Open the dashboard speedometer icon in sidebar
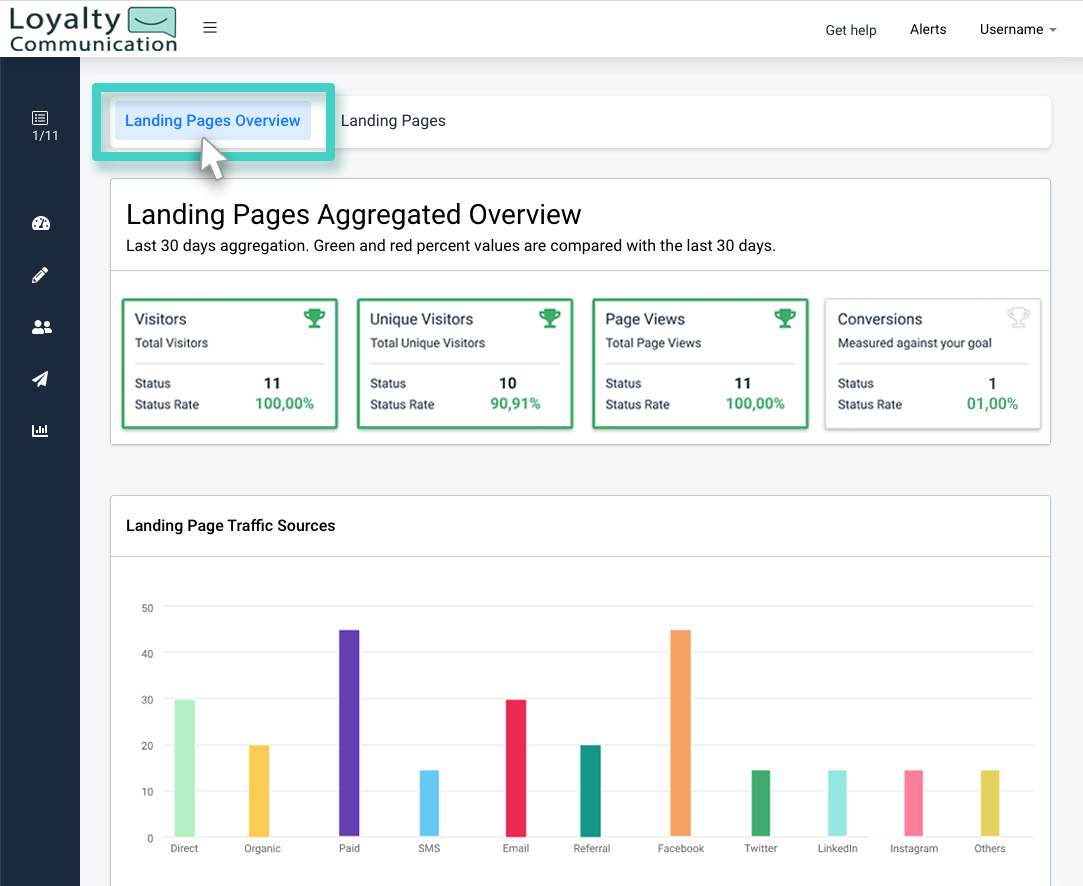The height and width of the screenshot is (886, 1083). point(40,223)
